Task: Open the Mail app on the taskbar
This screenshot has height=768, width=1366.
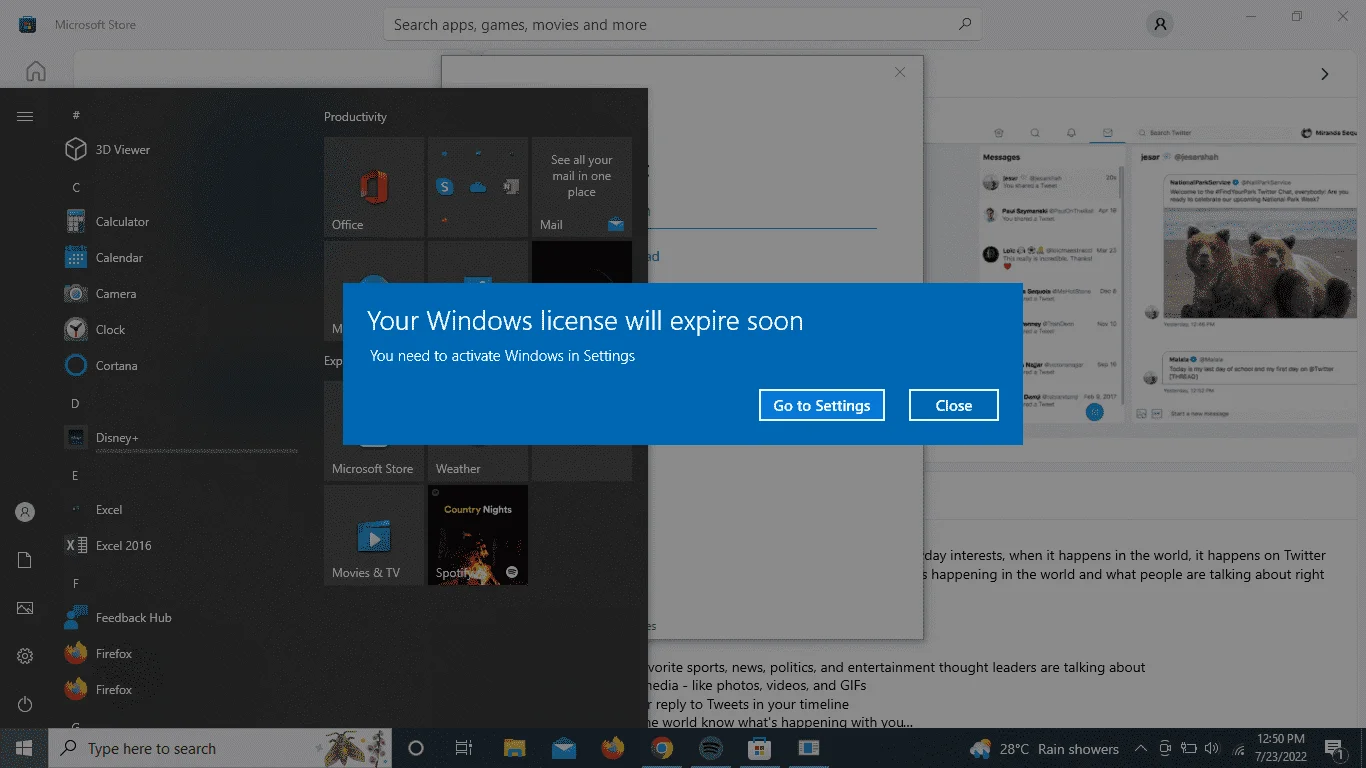Action: 563,748
